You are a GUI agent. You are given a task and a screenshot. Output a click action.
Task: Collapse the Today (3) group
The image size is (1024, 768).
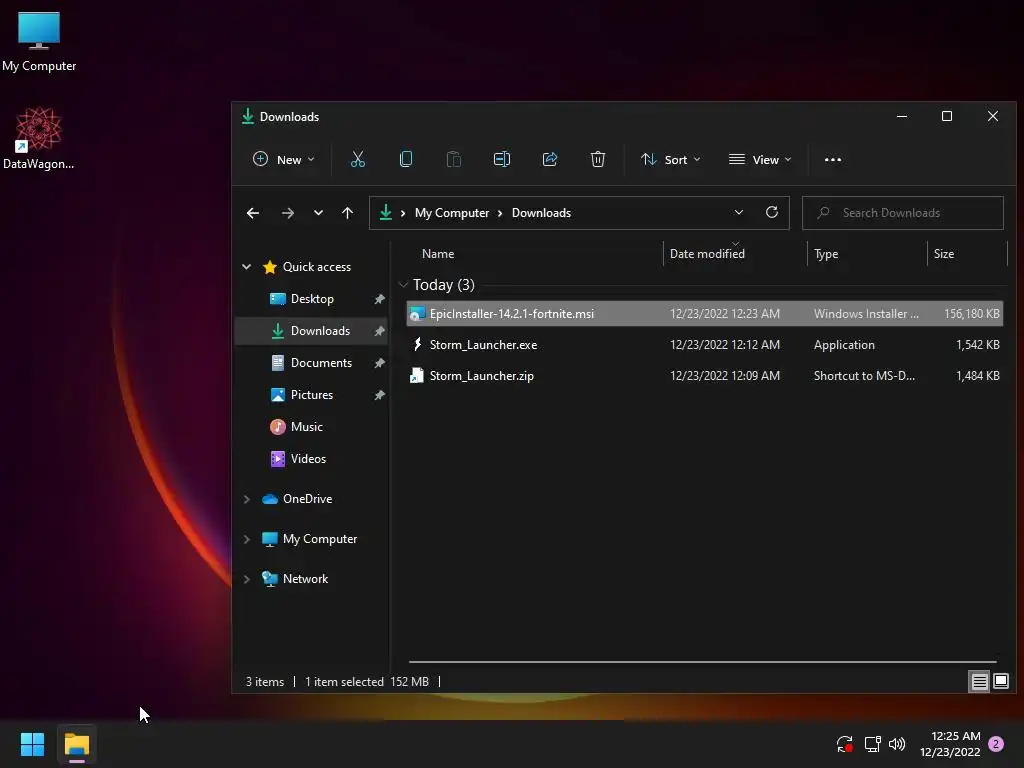(403, 285)
